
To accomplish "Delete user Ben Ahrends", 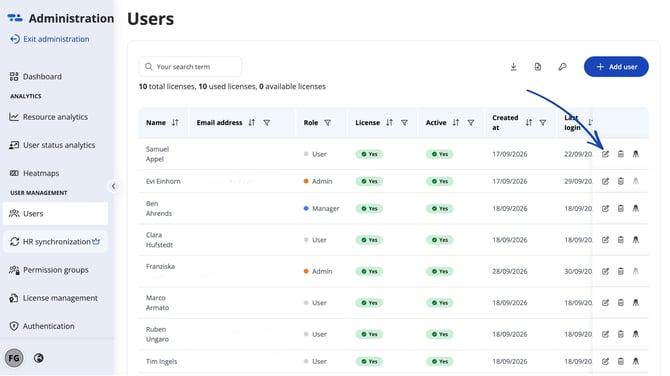I will (620, 209).
